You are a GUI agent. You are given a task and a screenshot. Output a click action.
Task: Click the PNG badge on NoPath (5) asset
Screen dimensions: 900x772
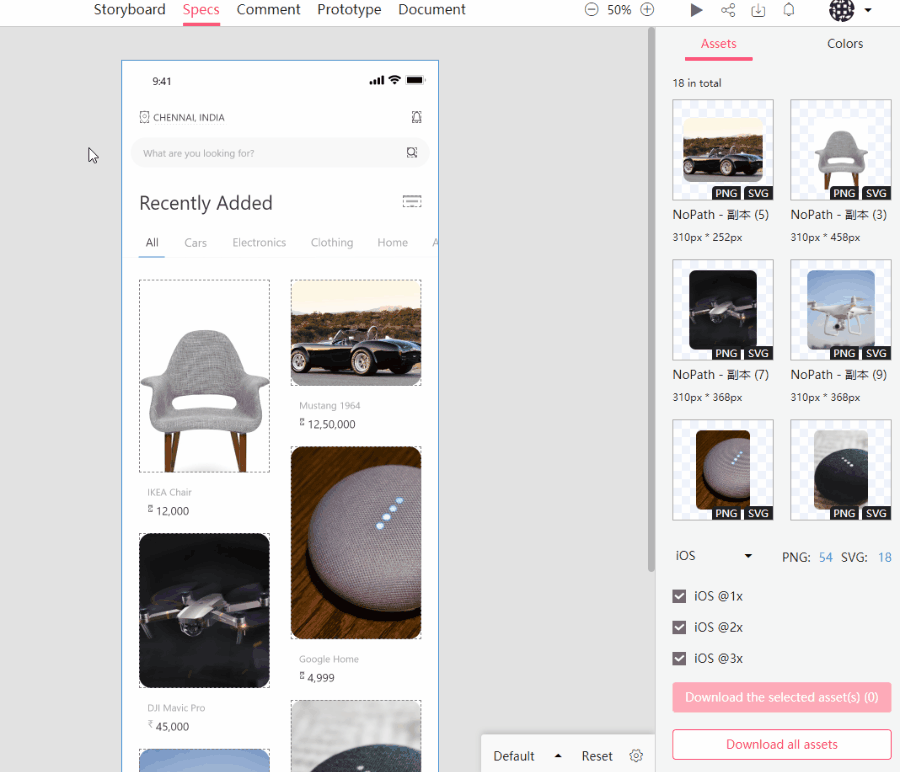[x=726, y=193]
